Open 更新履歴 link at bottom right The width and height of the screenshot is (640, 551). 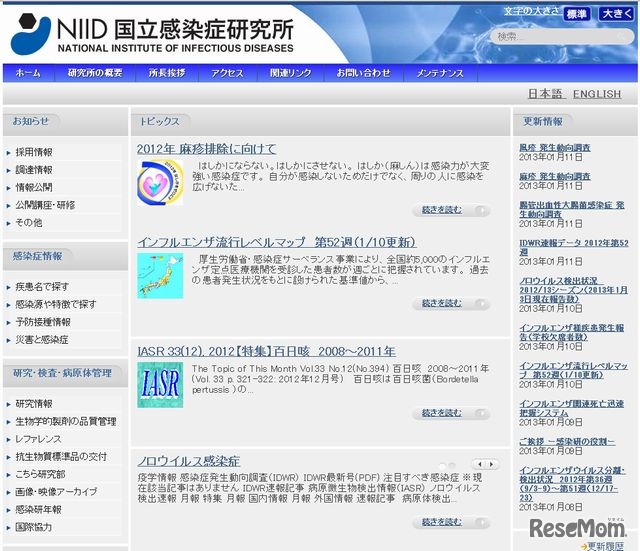point(606,546)
